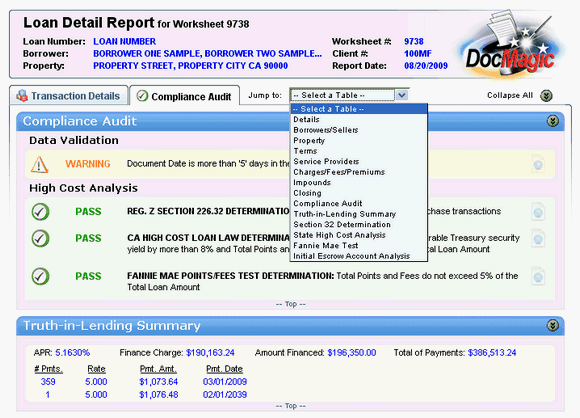The image size is (580, 418).
Task: Click the Collapse All round arrow icon
Action: [546, 96]
